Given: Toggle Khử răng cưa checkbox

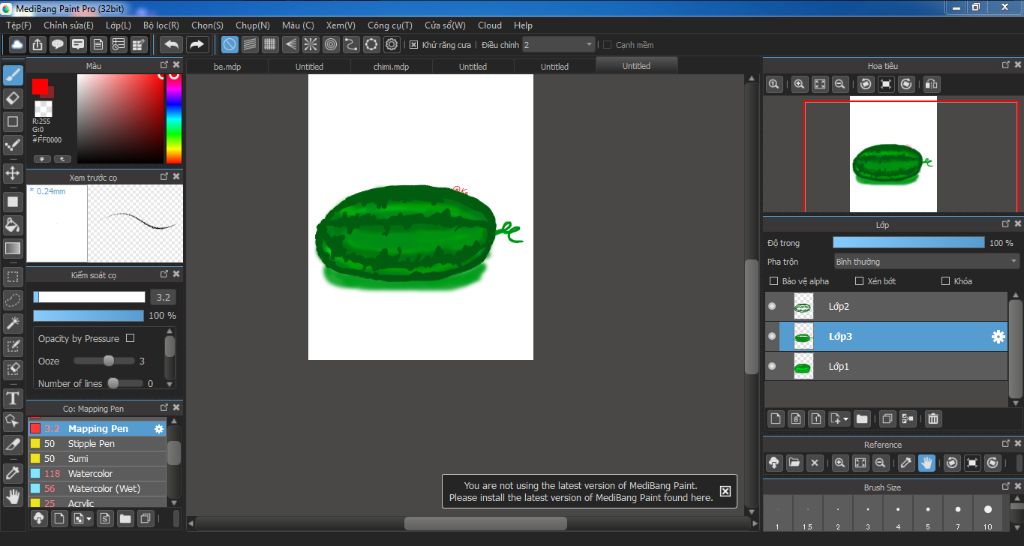Looking at the screenshot, I should coord(413,44).
